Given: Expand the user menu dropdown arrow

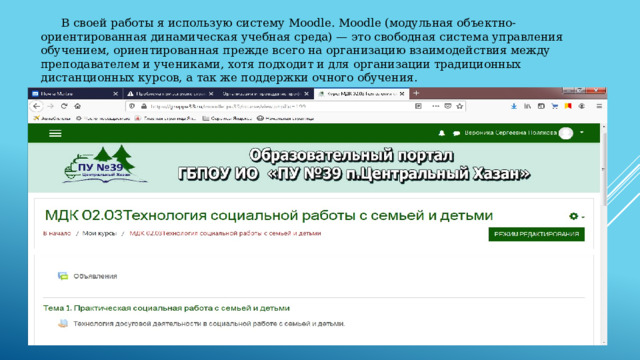Looking at the screenshot, I should point(582,132).
